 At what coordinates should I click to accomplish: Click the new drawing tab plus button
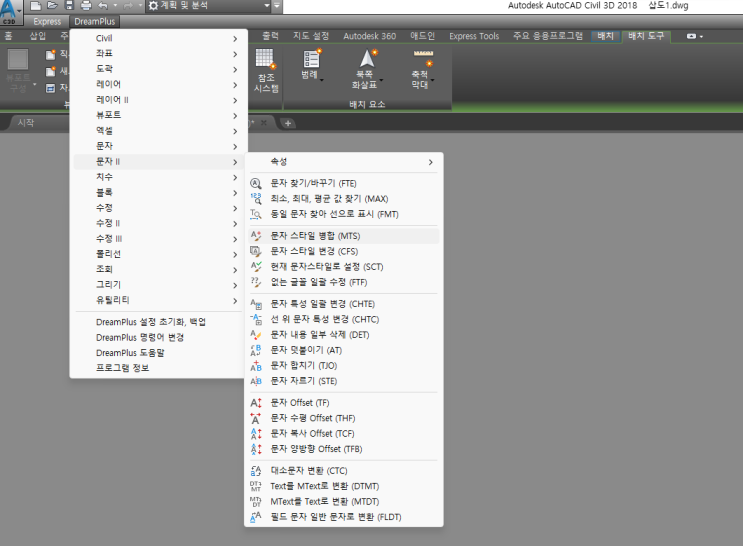click(288, 123)
